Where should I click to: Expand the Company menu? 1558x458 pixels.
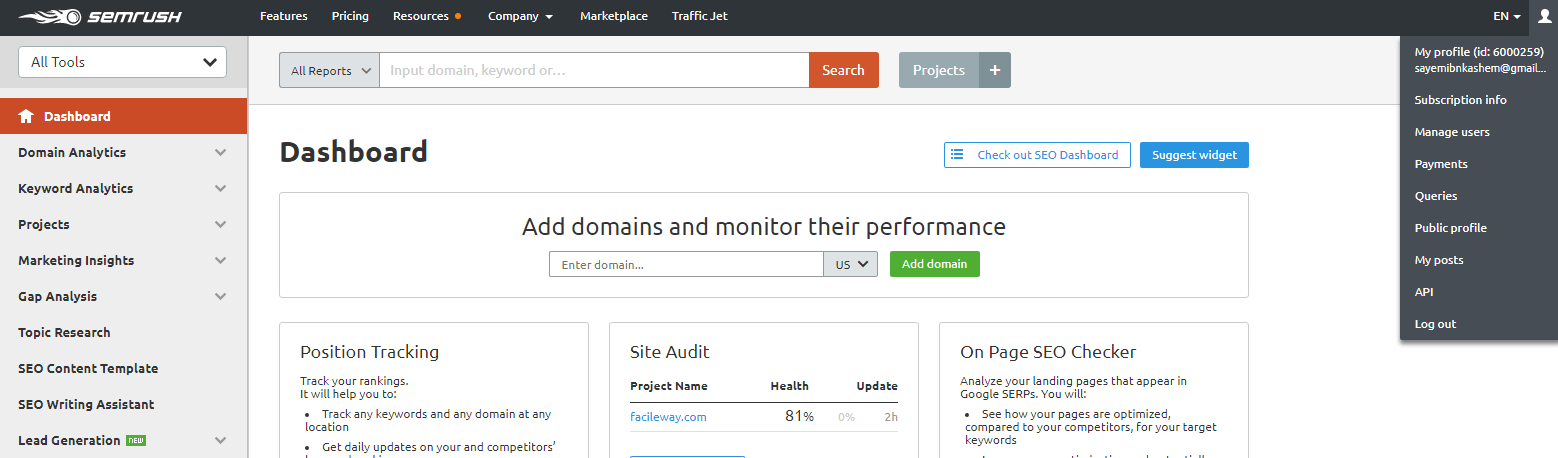[520, 16]
